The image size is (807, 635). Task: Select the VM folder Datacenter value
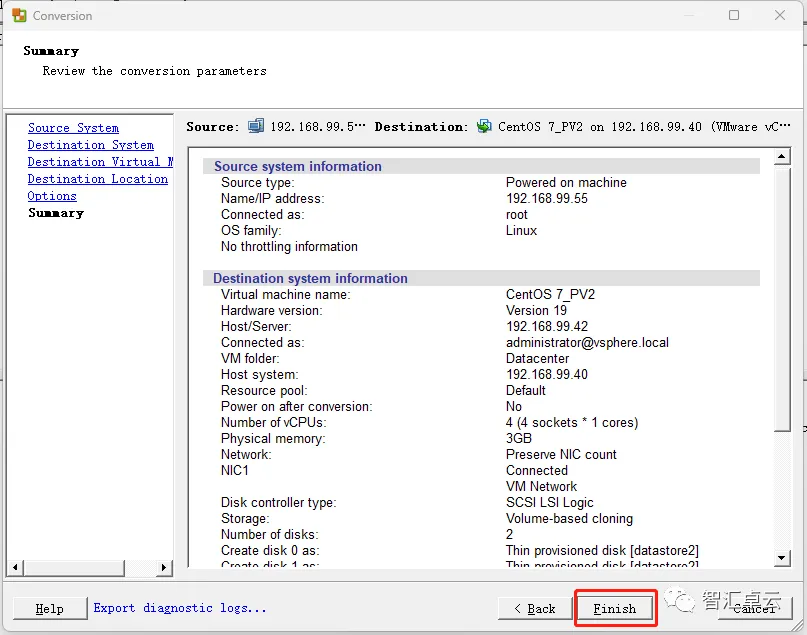click(x=537, y=359)
